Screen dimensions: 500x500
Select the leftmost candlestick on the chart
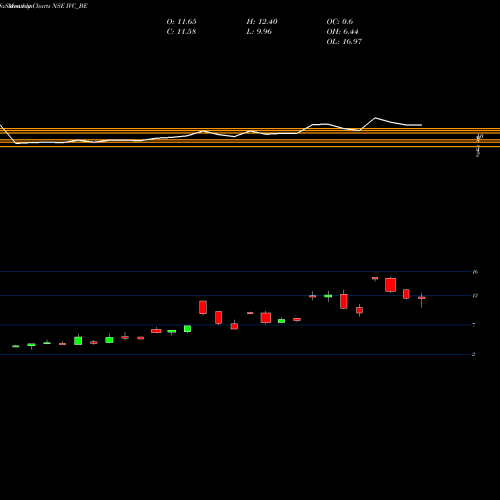click(16, 346)
